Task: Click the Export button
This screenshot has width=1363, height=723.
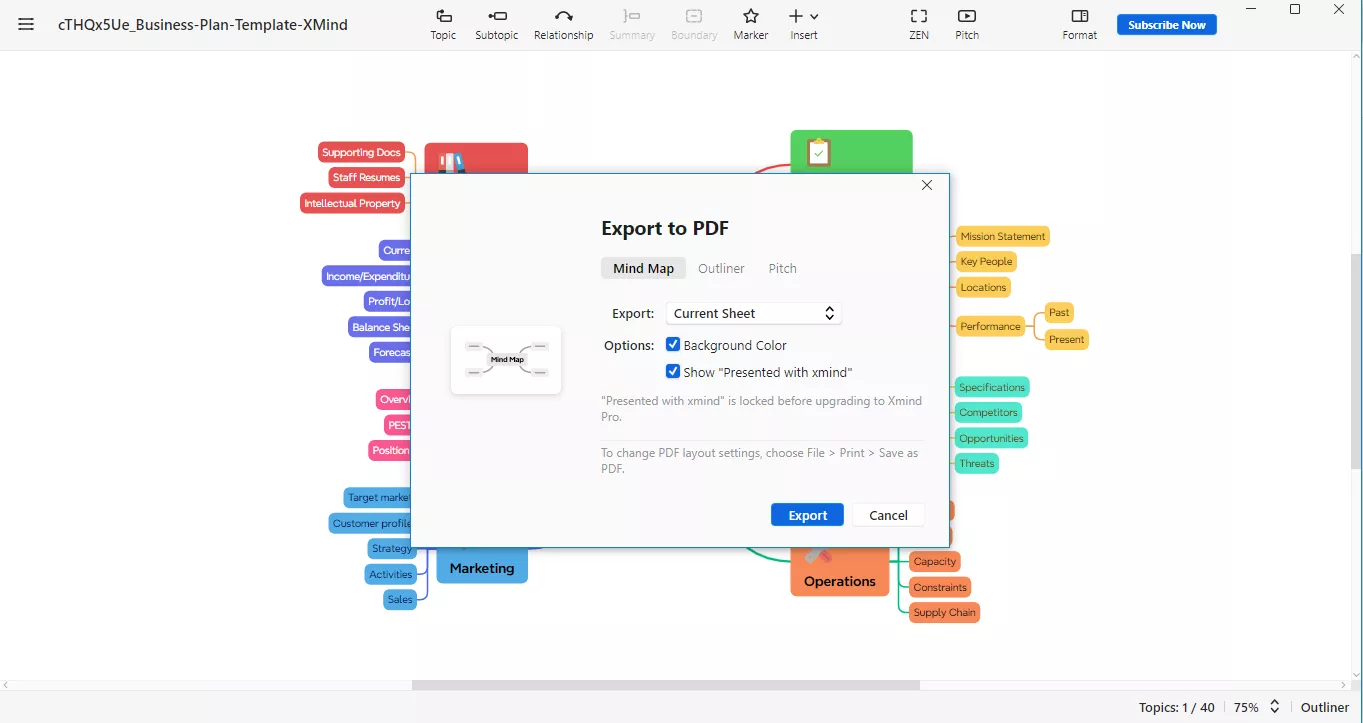Action: (x=807, y=514)
